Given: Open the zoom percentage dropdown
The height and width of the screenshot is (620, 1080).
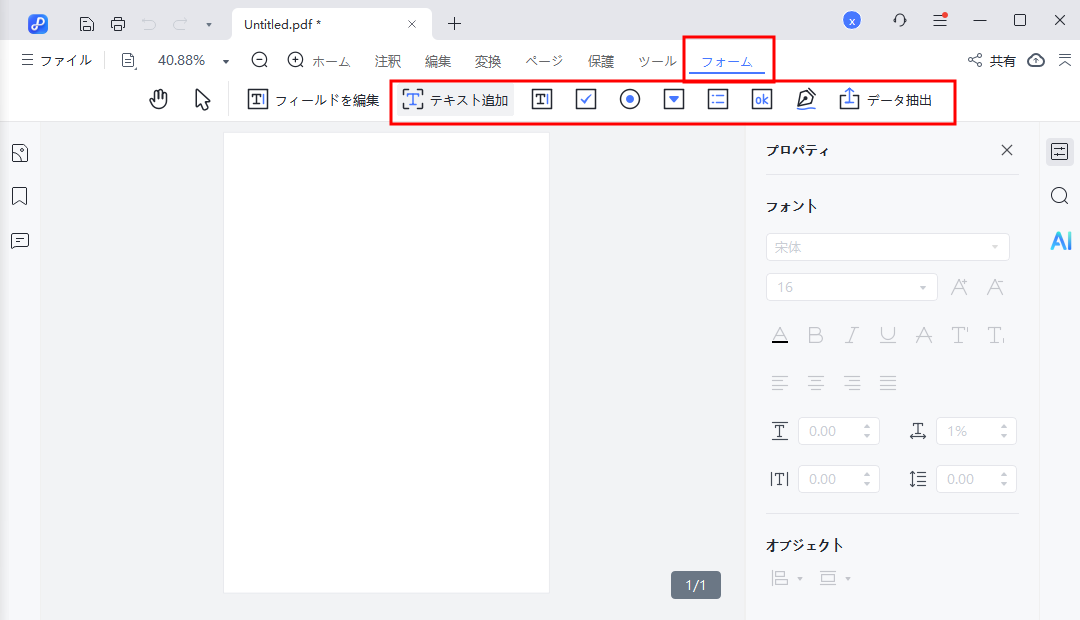Looking at the screenshot, I should point(225,60).
